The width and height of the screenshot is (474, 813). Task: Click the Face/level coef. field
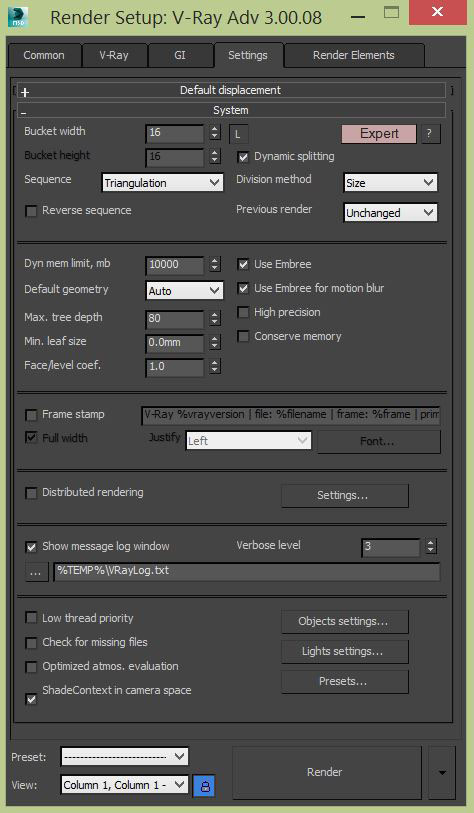coord(175,367)
